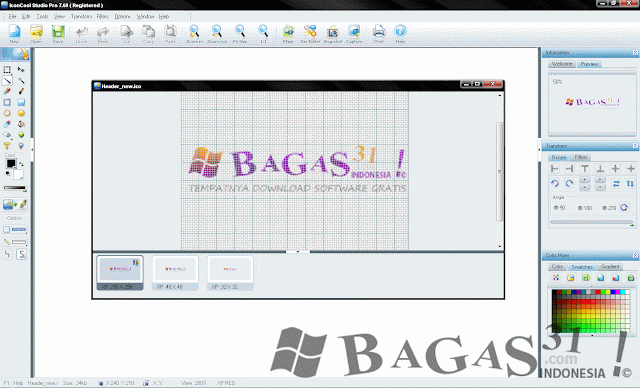Viewport: 640px width, 388px height.
Task: Select the filled Rectangle tool
Action: pyautogui.click(x=21, y=102)
